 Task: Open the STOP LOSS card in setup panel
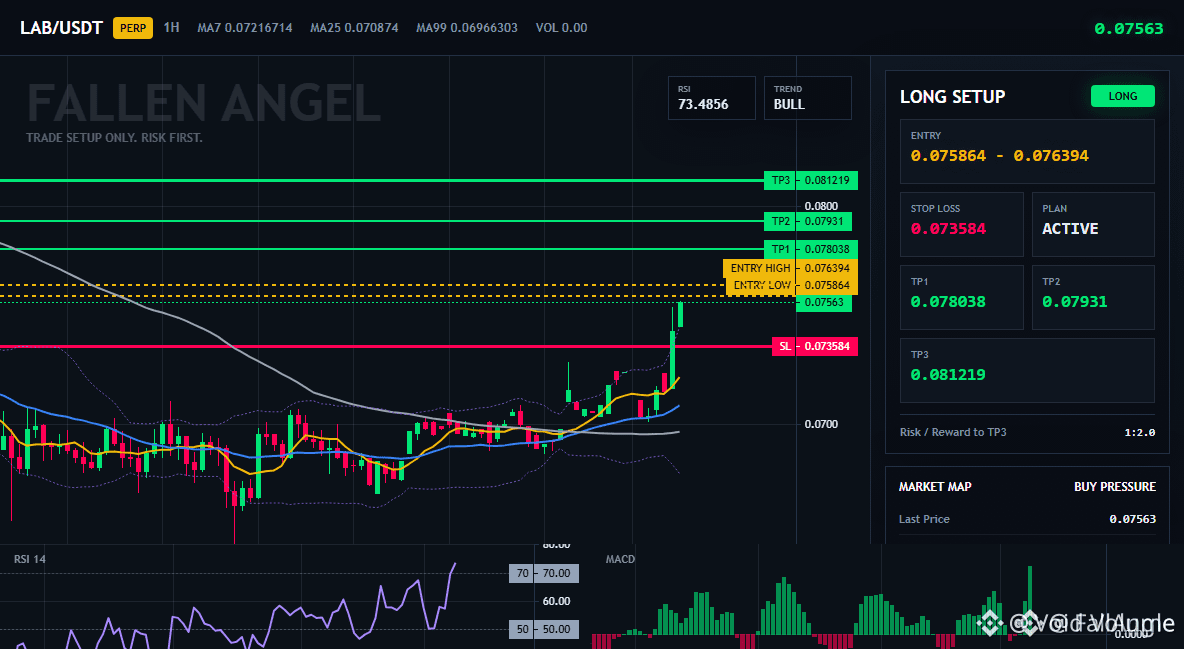click(961, 224)
